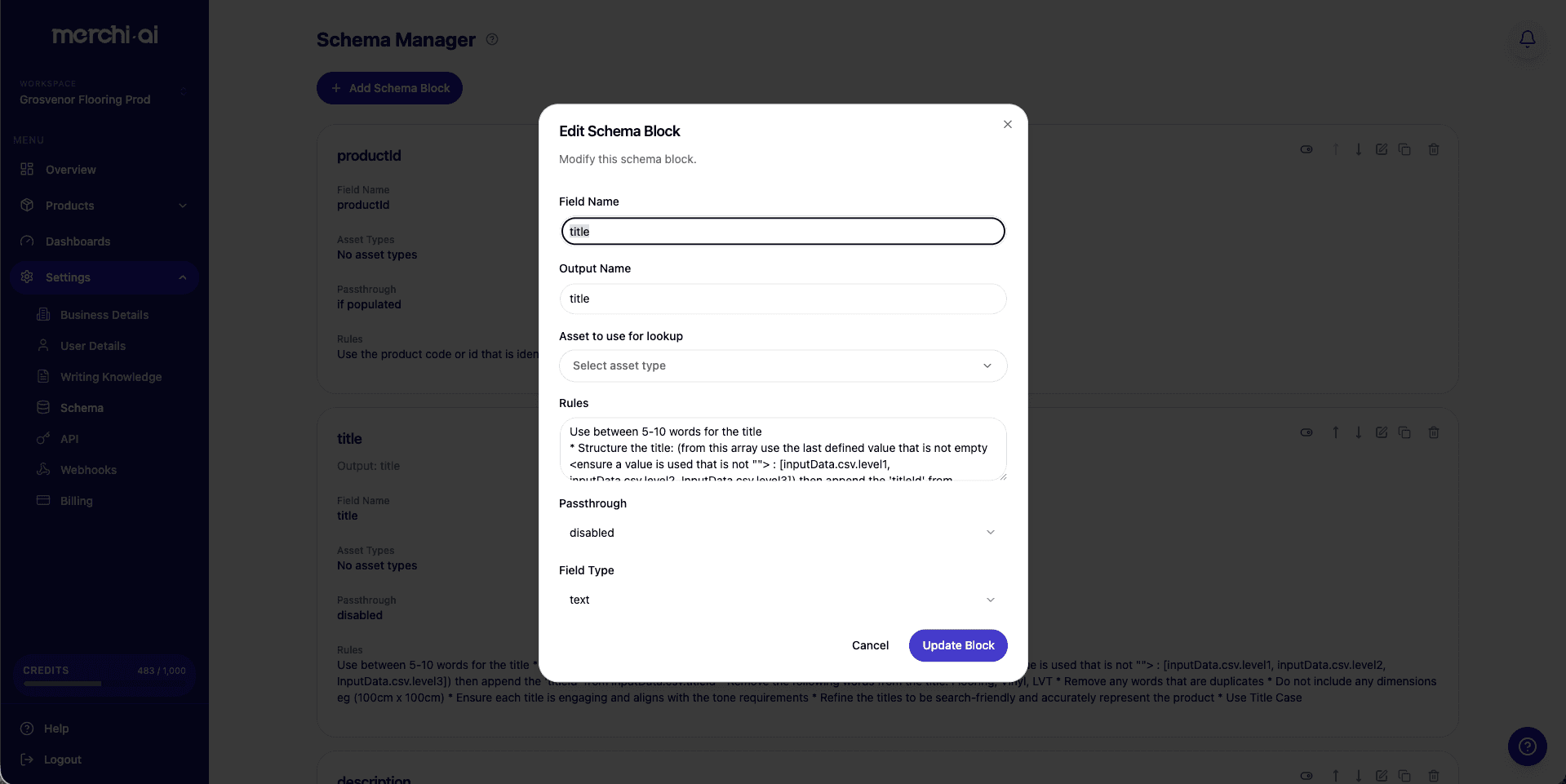The image size is (1566, 784).
Task: Collapse the Settings menu in the sidebar
Action: pos(104,277)
